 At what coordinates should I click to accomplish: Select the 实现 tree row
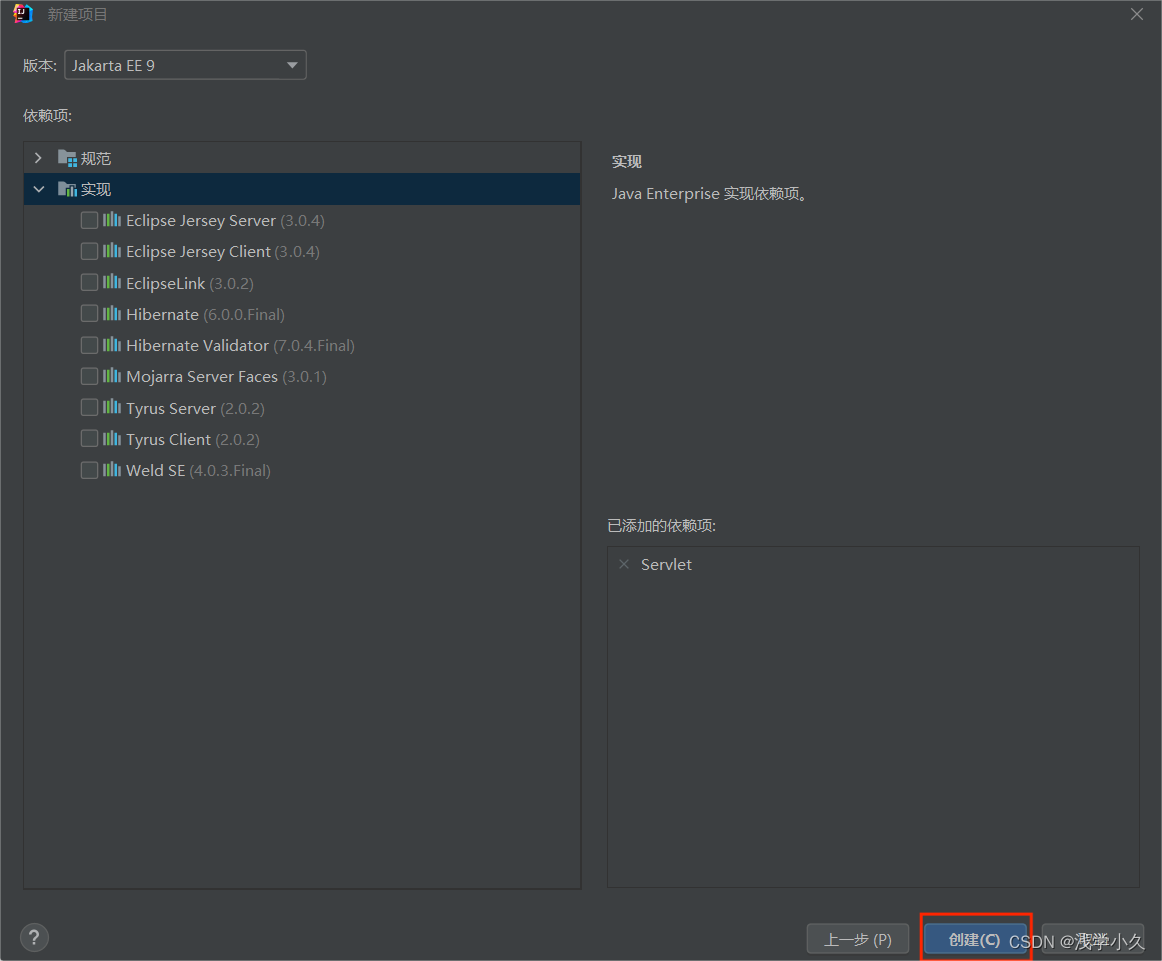pos(302,189)
